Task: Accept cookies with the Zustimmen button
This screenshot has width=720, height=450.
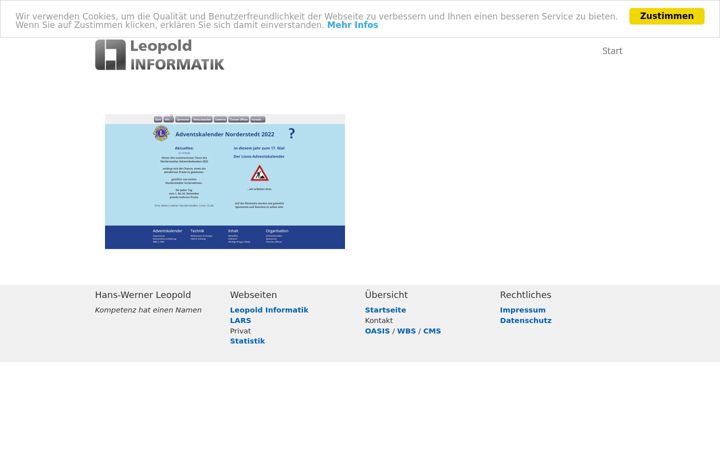Action: (x=666, y=16)
